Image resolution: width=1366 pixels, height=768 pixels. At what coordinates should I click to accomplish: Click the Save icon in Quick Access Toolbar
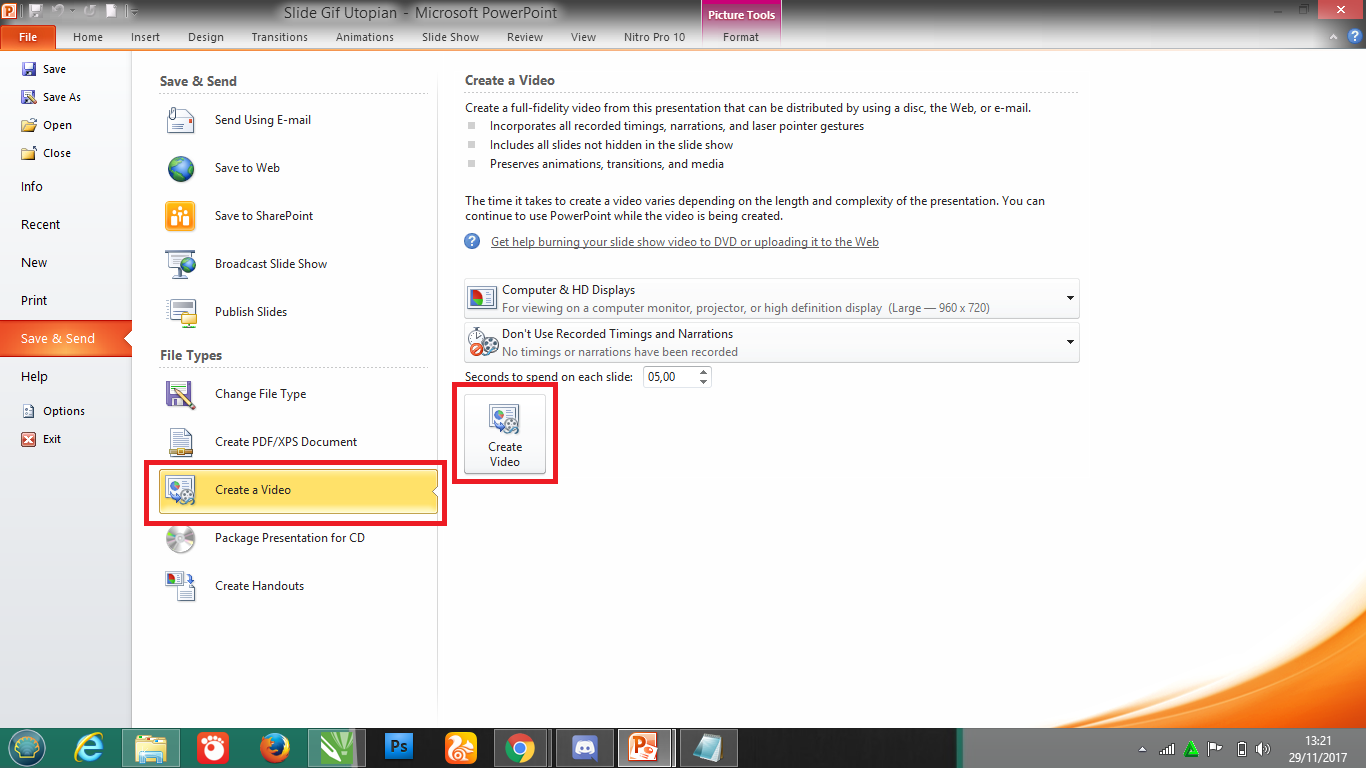coord(36,12)
